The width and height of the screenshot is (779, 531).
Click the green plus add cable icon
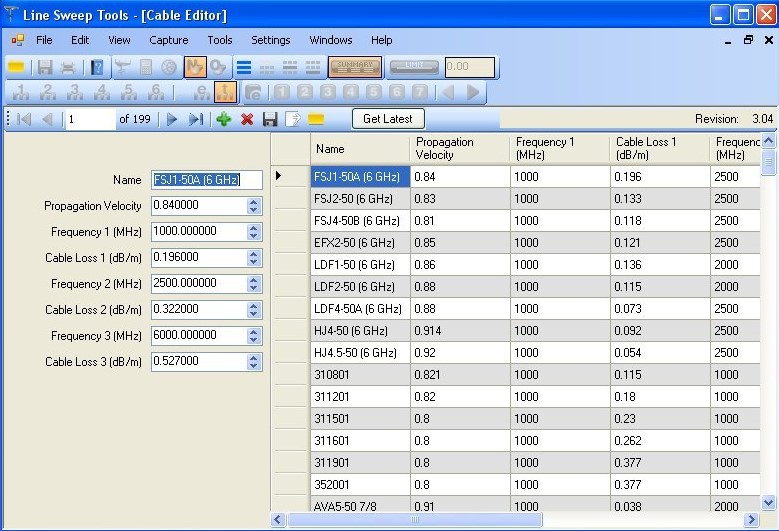[223, 119]
